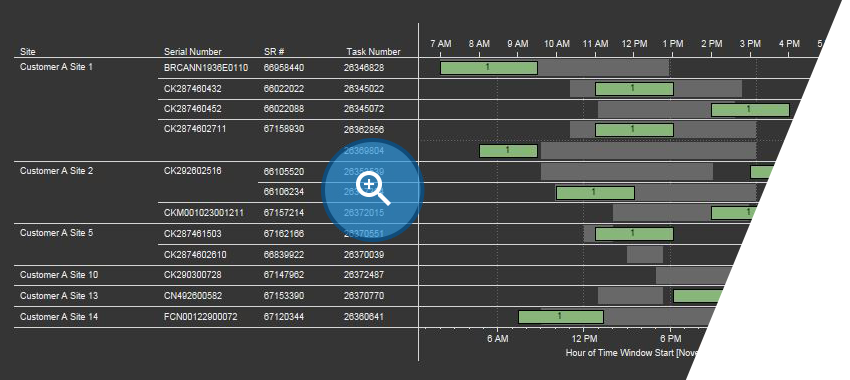Screen dimensions: 850x380
Task: Click SR number 66106234
Action: pos(284,192)
